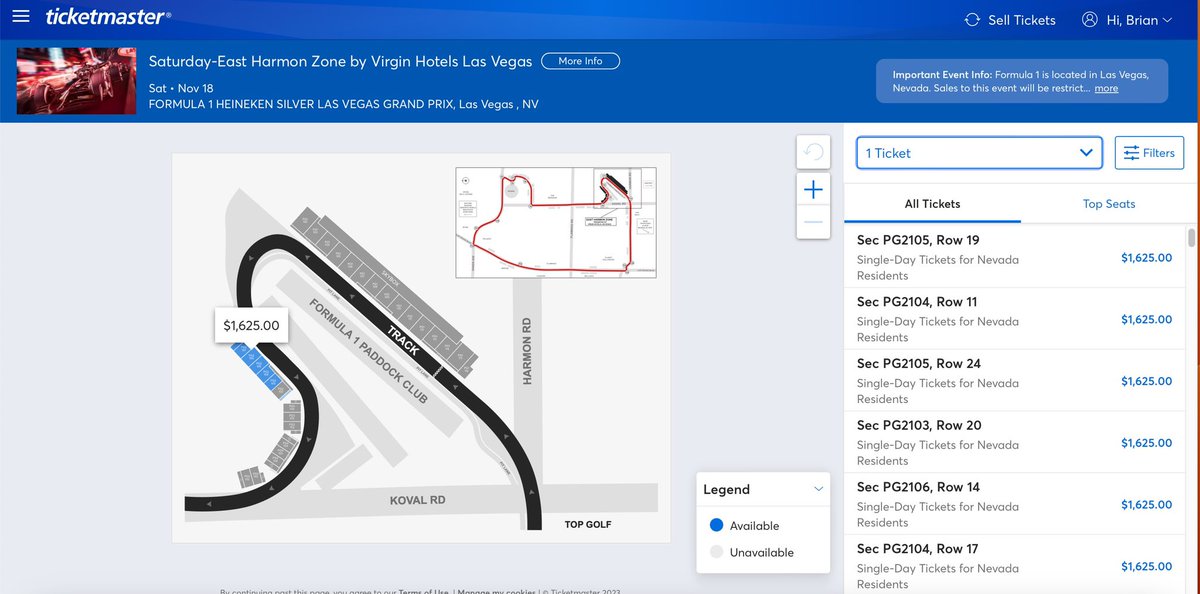Open the 1 Ticket quantity dropdown
The width and height of the screenshot is (1200, 594).
(x=979, y=153)
